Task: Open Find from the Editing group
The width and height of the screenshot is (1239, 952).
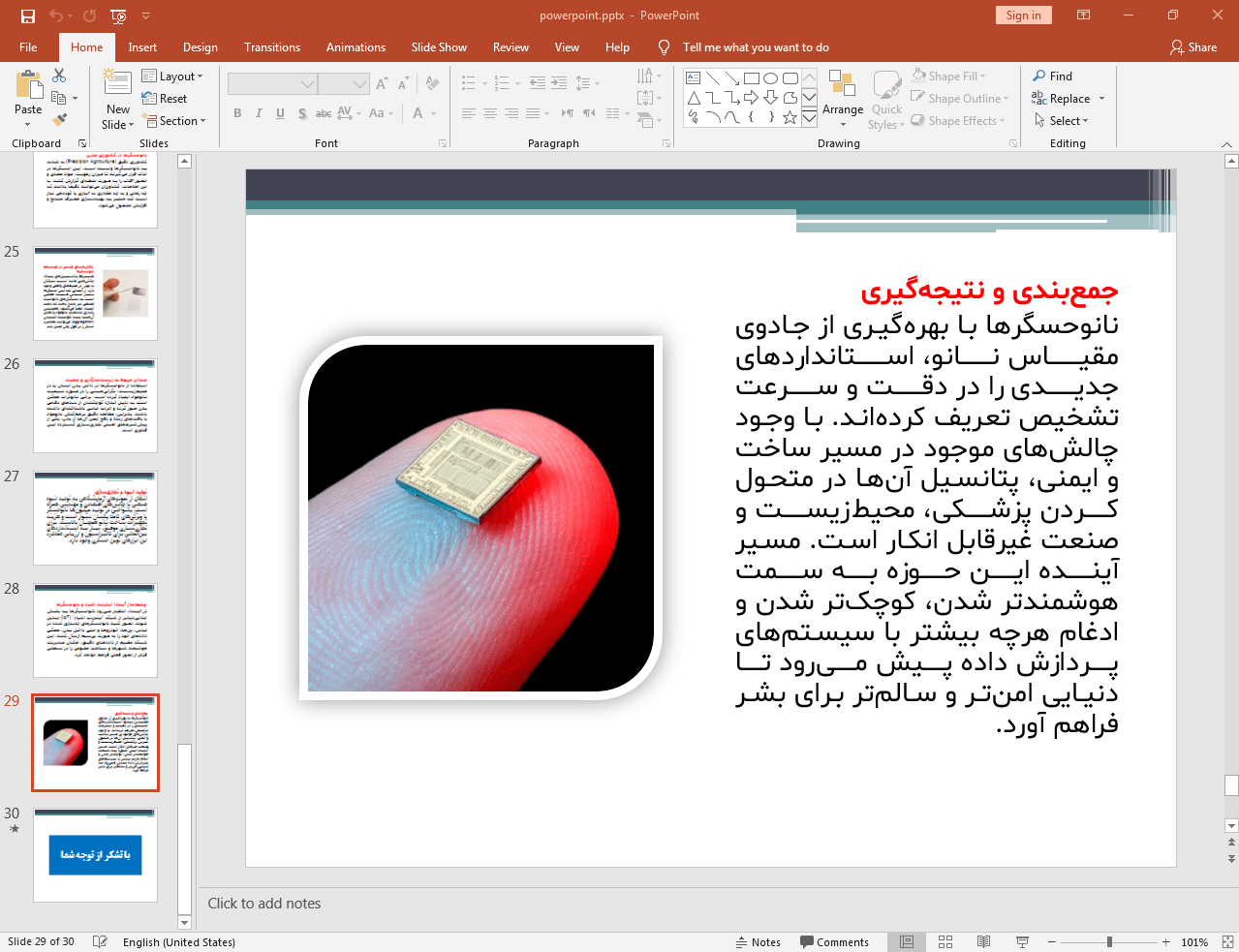Action: [x=1053, y=76]
